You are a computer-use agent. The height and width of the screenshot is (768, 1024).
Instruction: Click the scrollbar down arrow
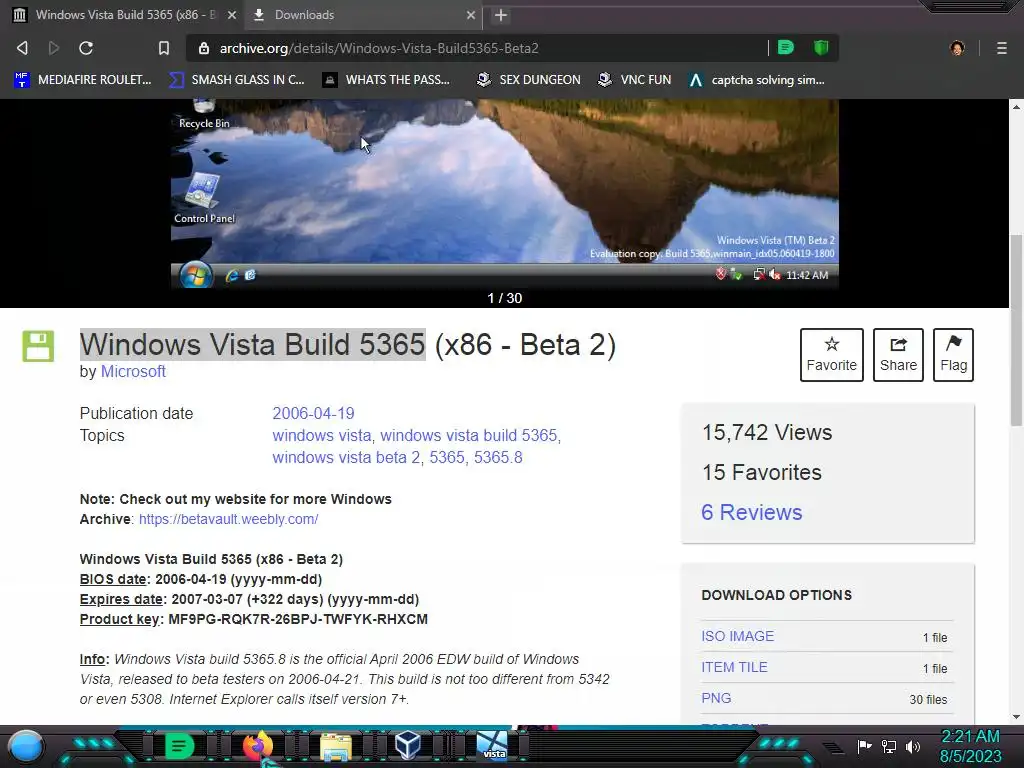click(x=1016, y=716)
